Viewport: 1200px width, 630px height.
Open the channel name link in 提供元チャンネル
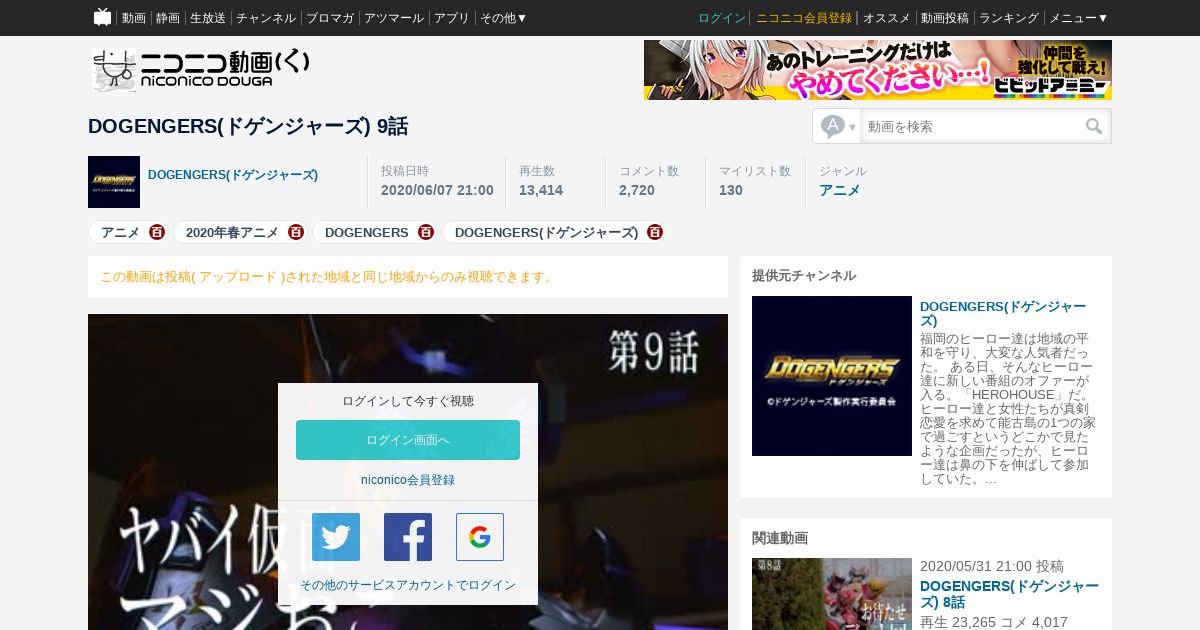click(1003, 313)
